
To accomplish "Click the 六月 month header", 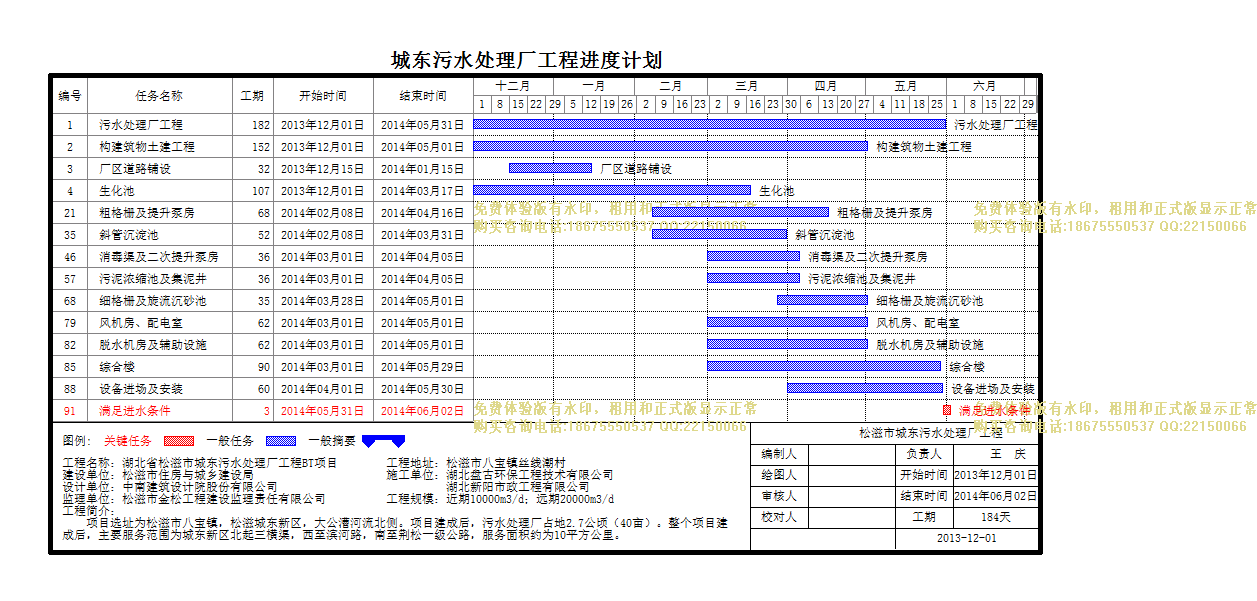I will pyautogui.click(x=985, y=86).
